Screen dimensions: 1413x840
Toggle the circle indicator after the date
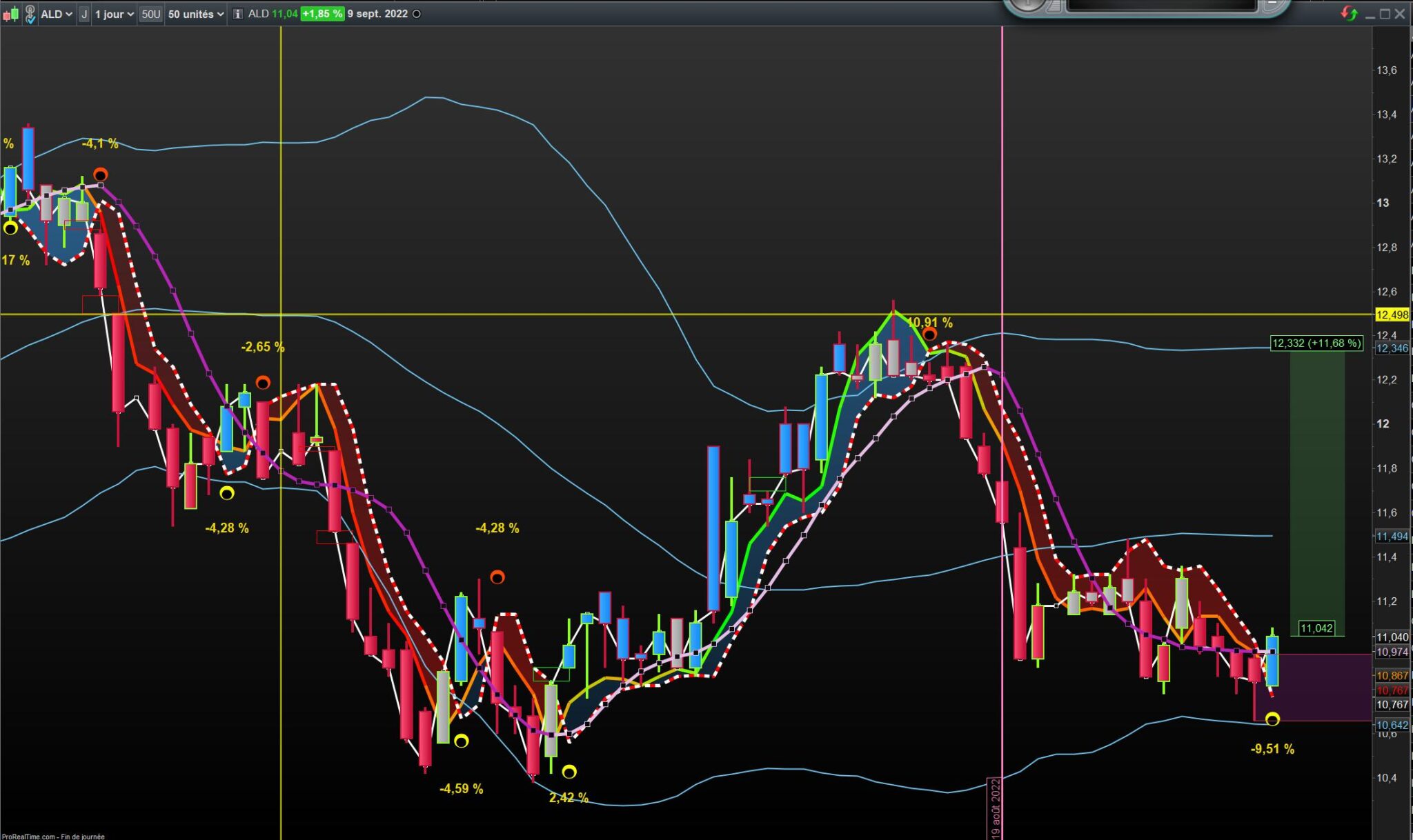tap(417, 14)
